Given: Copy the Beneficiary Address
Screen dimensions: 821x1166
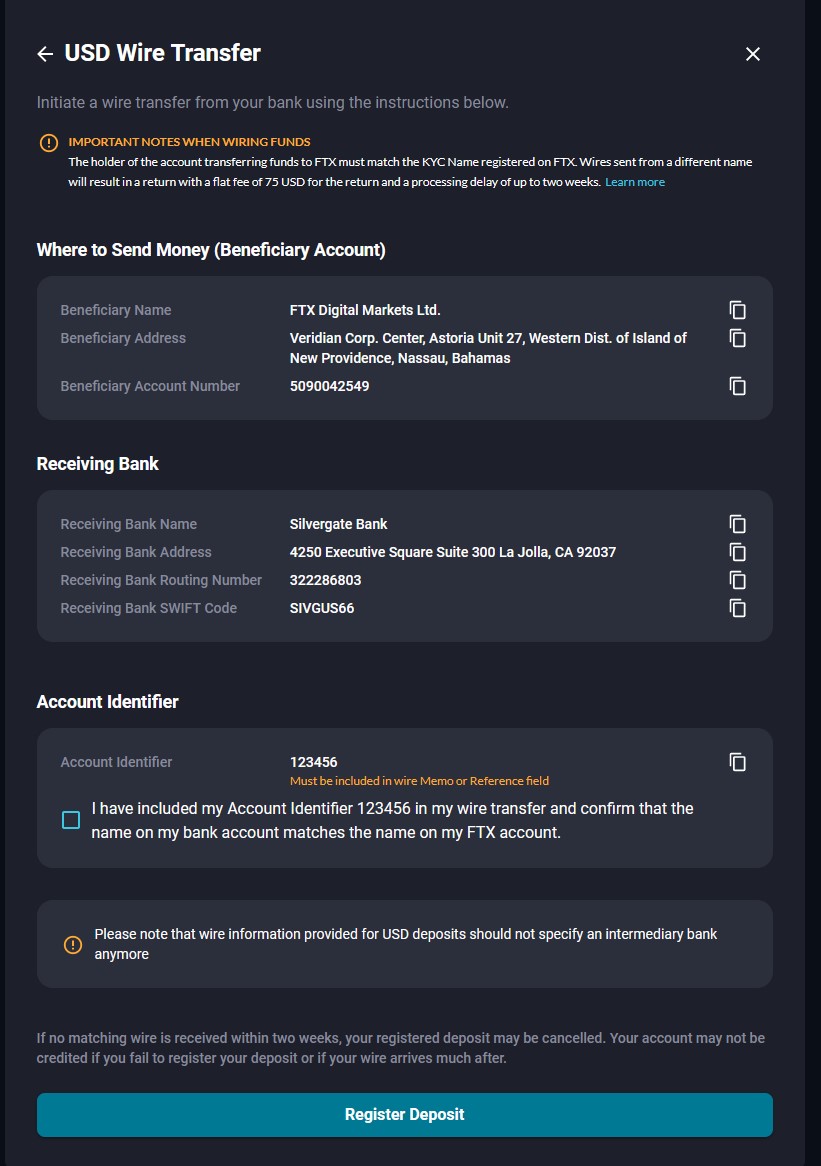Looking at the screenshot, I should 737,338.
